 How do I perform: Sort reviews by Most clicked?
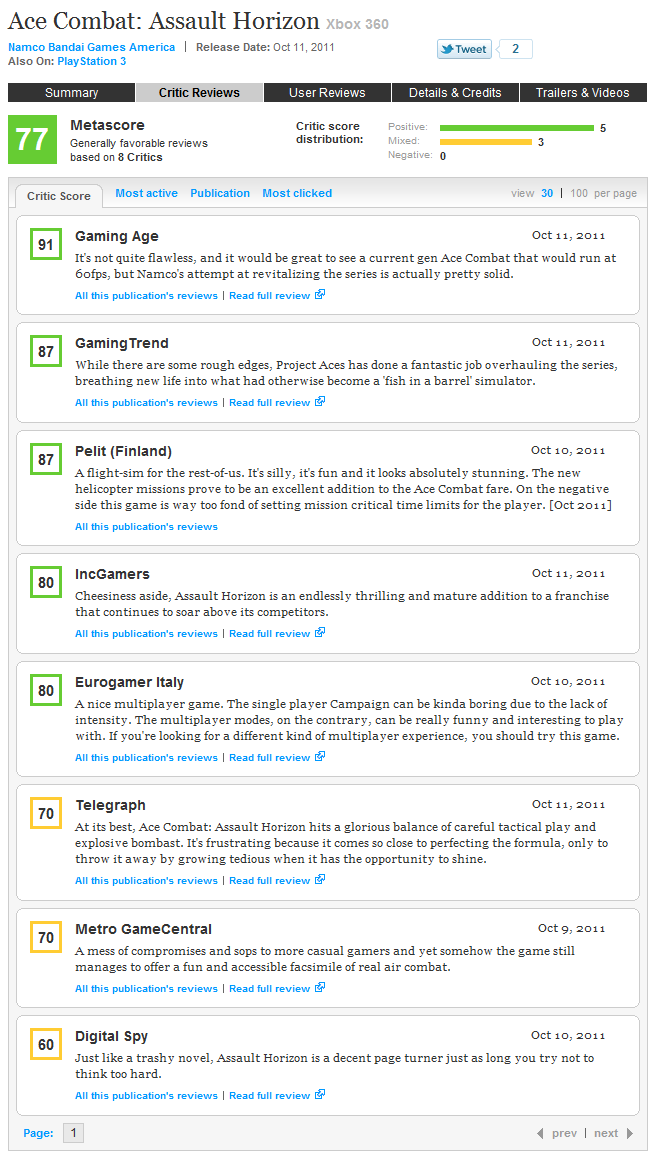tap(297, 193)
